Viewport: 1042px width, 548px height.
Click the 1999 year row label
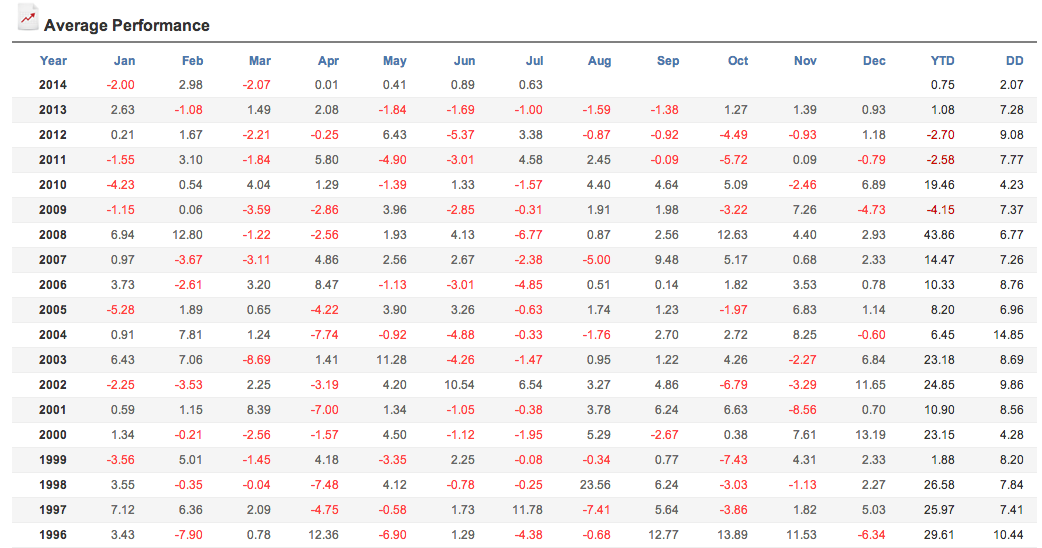pos(52,460)
